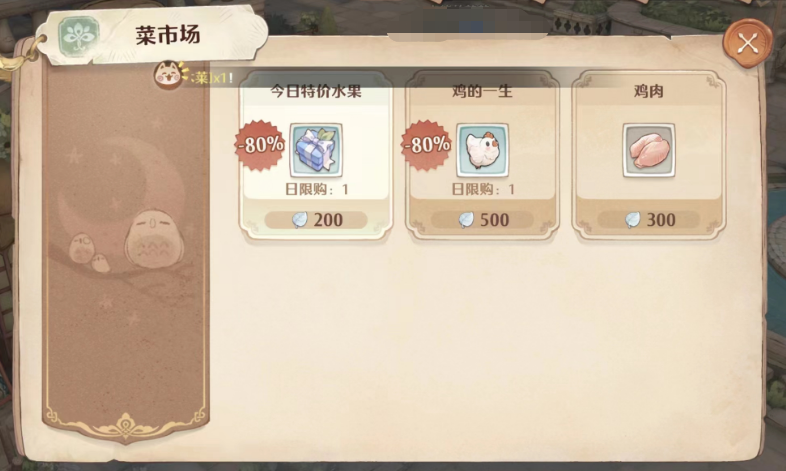This screenshot has width=786, height=471.
Task: Buy 鸡的一生 for 500
Action: point(482,220)
